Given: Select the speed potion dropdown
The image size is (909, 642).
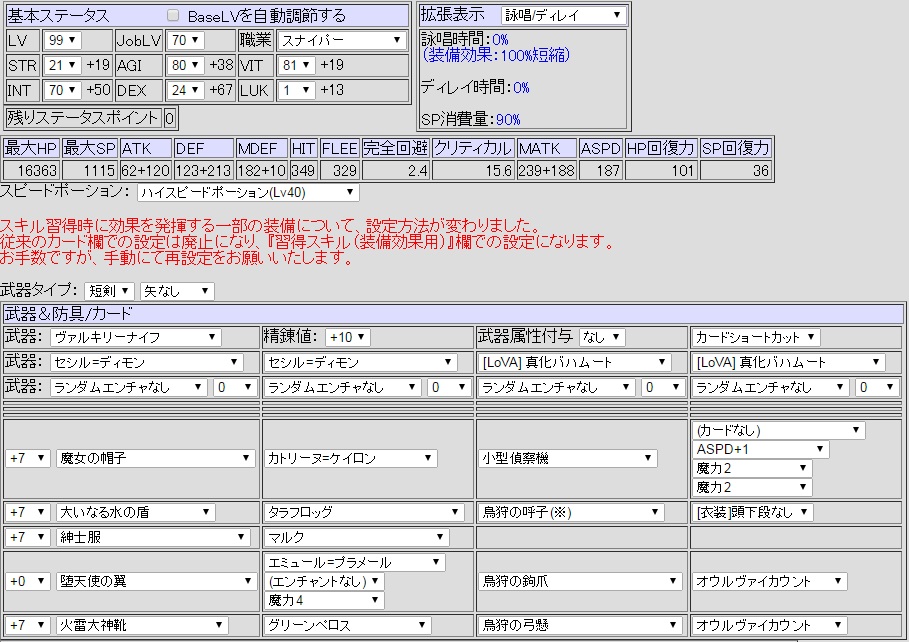Looking at the screenshot, I should pyautogui.click(x=247, y=192).
